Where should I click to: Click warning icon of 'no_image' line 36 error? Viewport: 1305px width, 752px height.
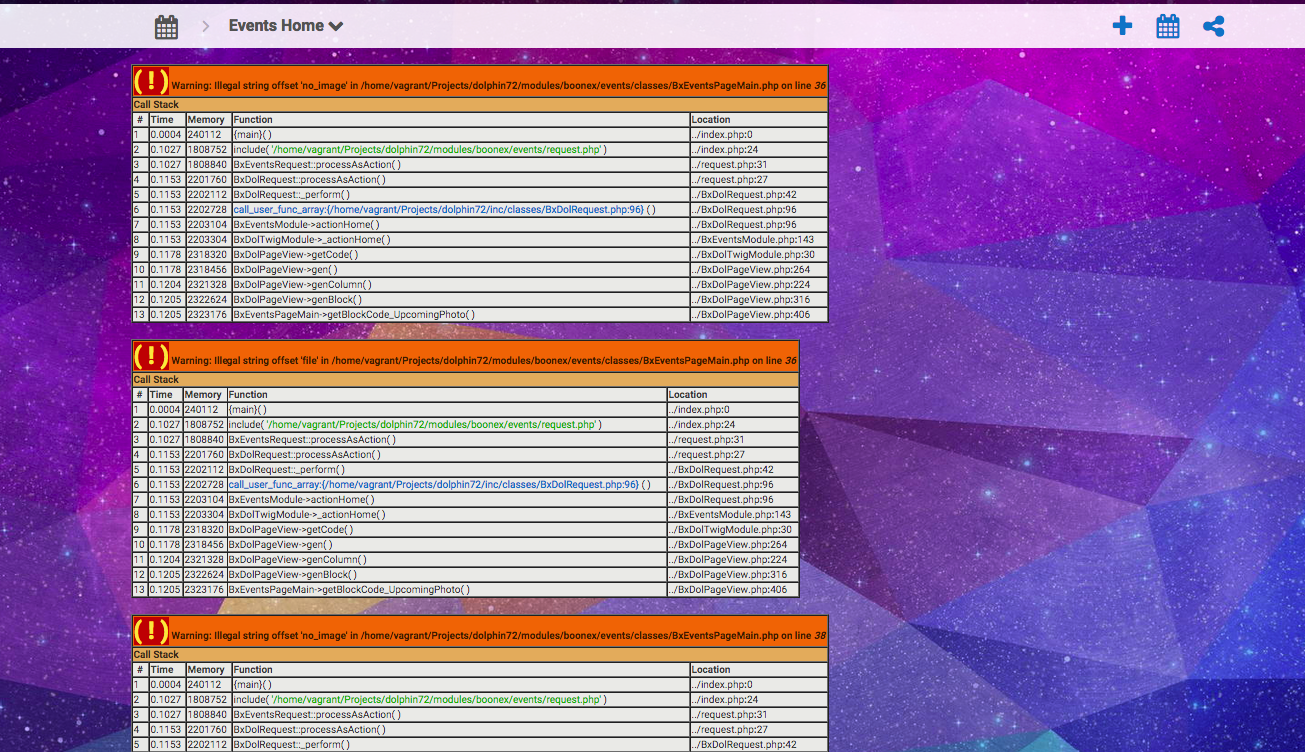(151, 81)
